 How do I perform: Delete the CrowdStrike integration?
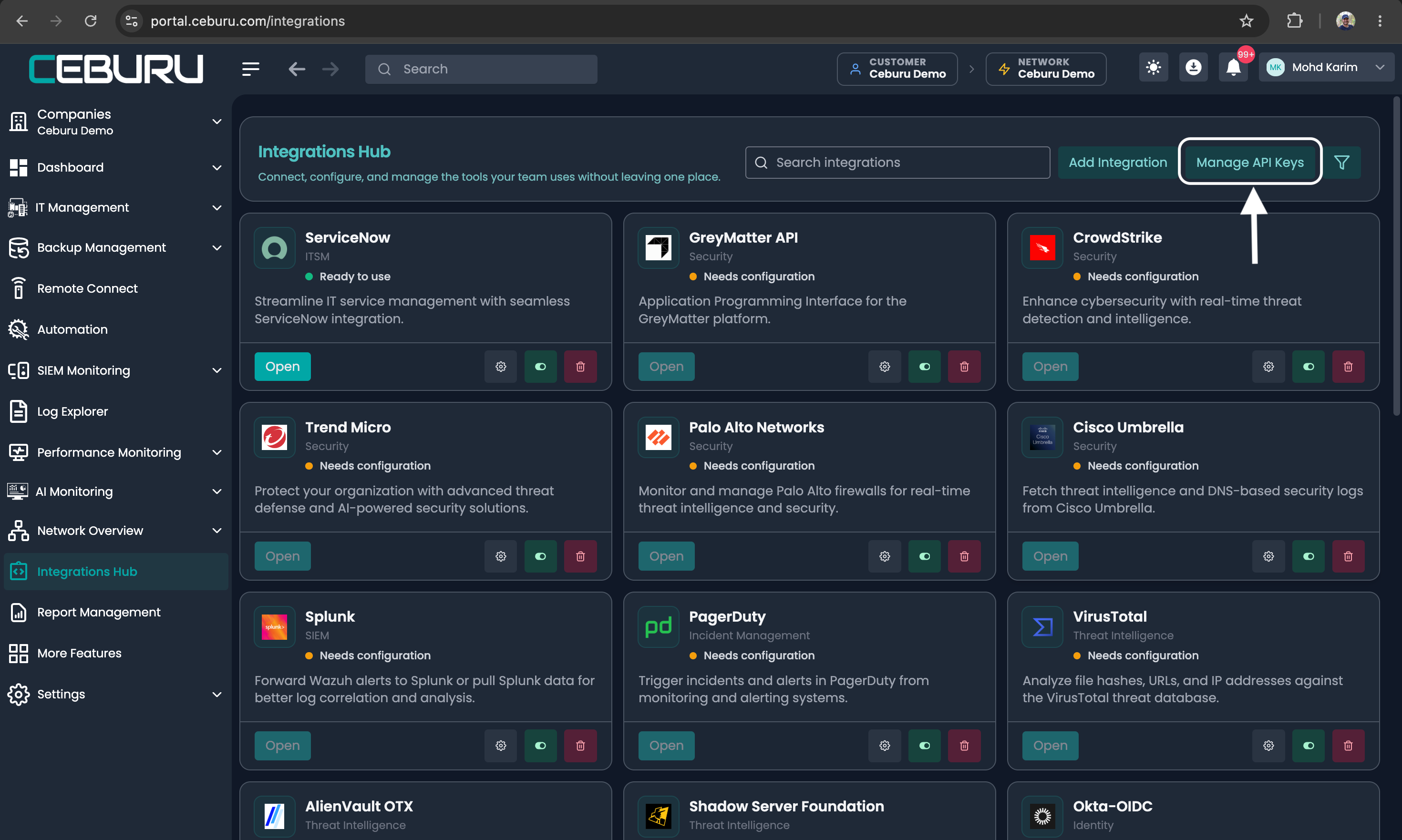(1348, 367)
